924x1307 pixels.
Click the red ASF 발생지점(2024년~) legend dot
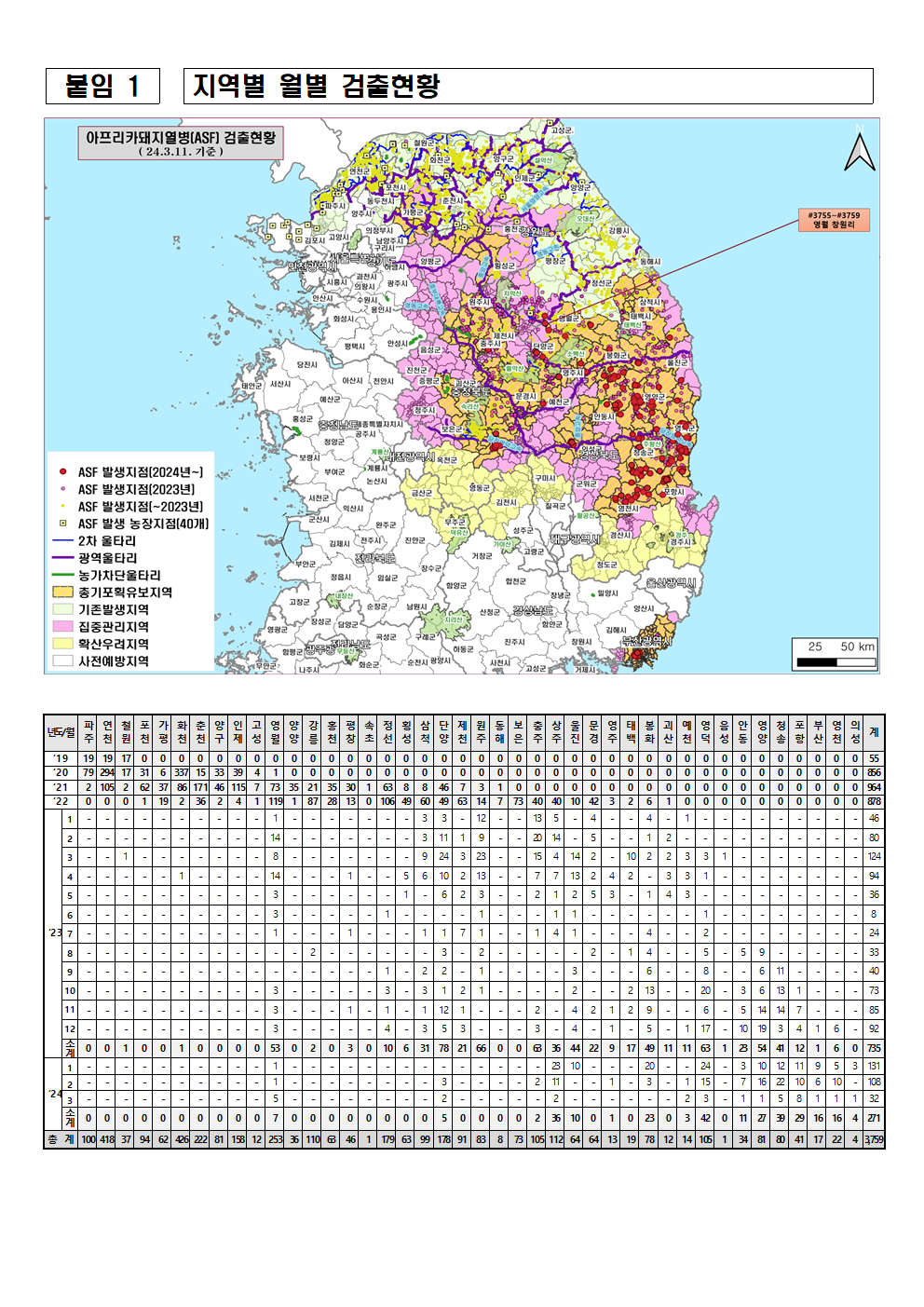tap(63, 472)
